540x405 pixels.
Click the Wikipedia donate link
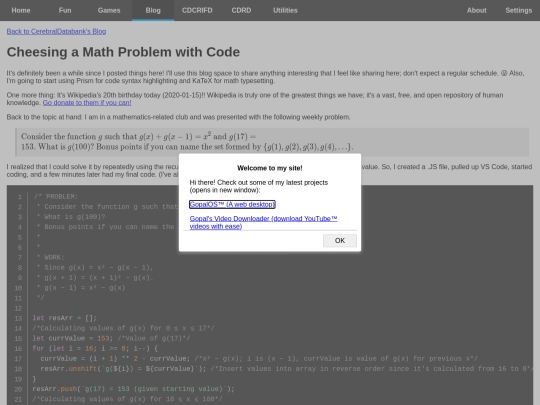click(x=87, y=103)
